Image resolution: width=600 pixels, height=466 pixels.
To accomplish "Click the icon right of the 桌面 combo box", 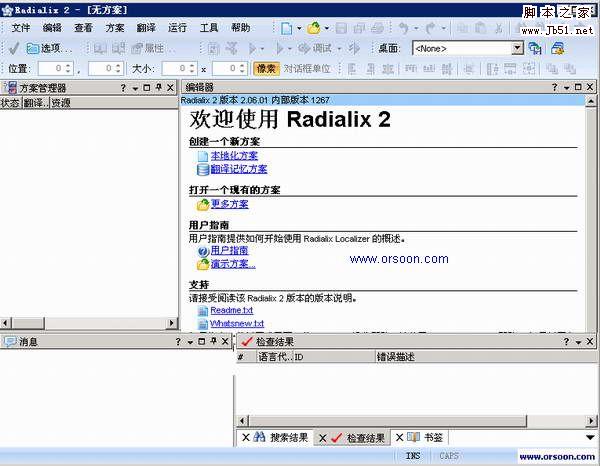I will point(535,48).
